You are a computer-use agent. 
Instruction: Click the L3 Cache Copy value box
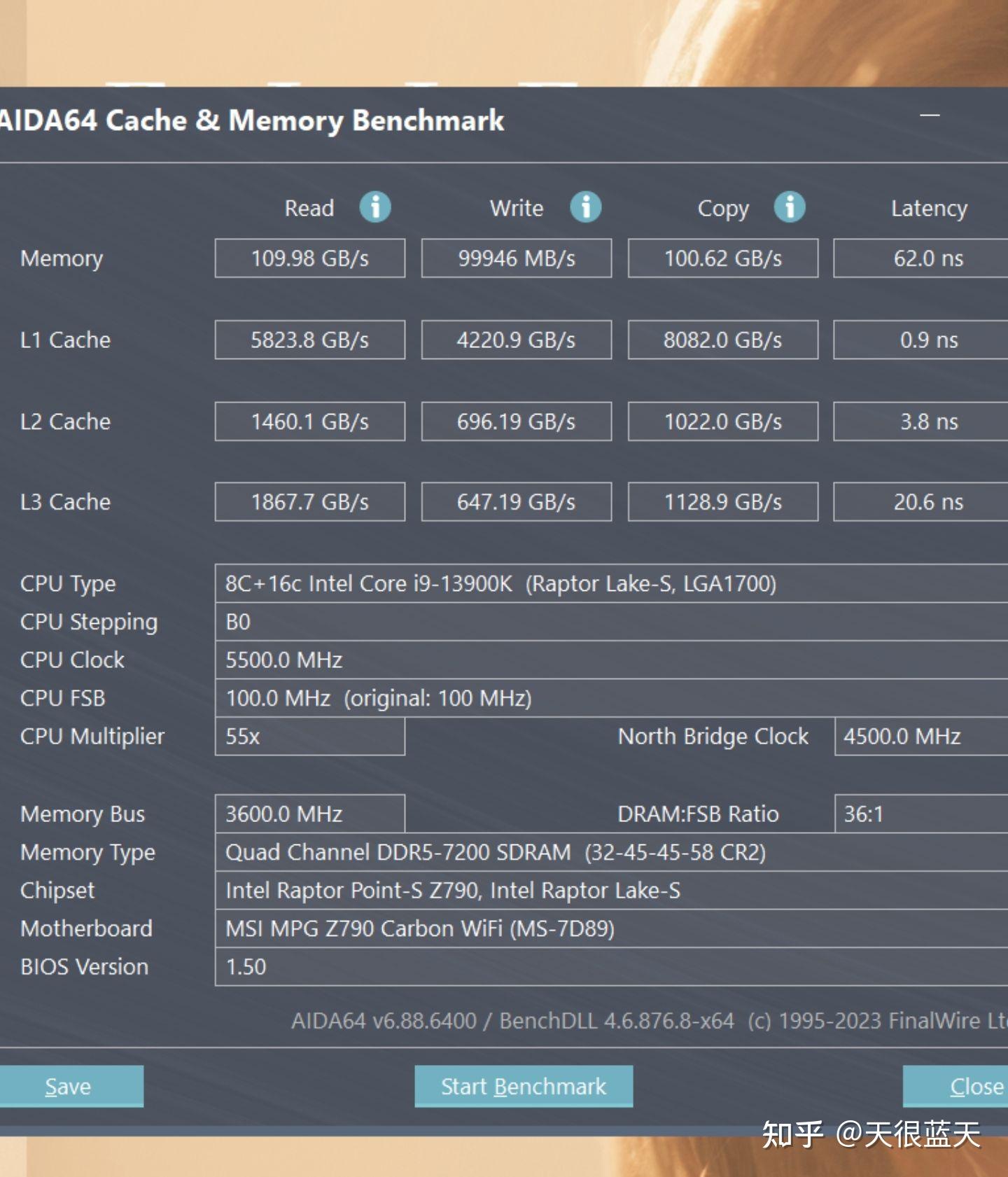[x=723, y=502]
